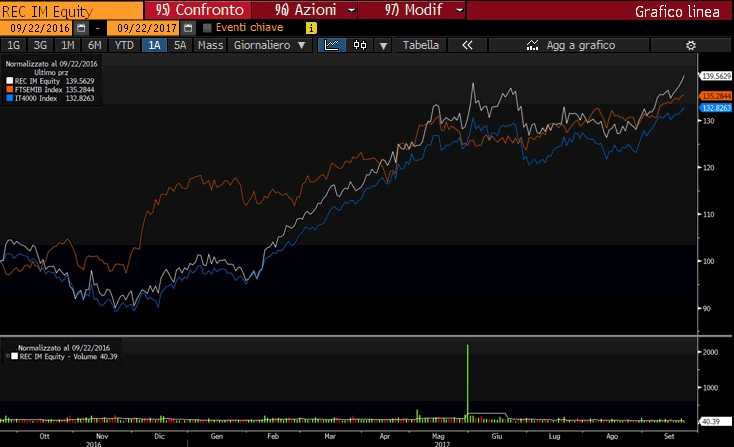Select the line chart type icon
Image resolution: width=734 pixels, height=447 pixels.
coord(332,45)
